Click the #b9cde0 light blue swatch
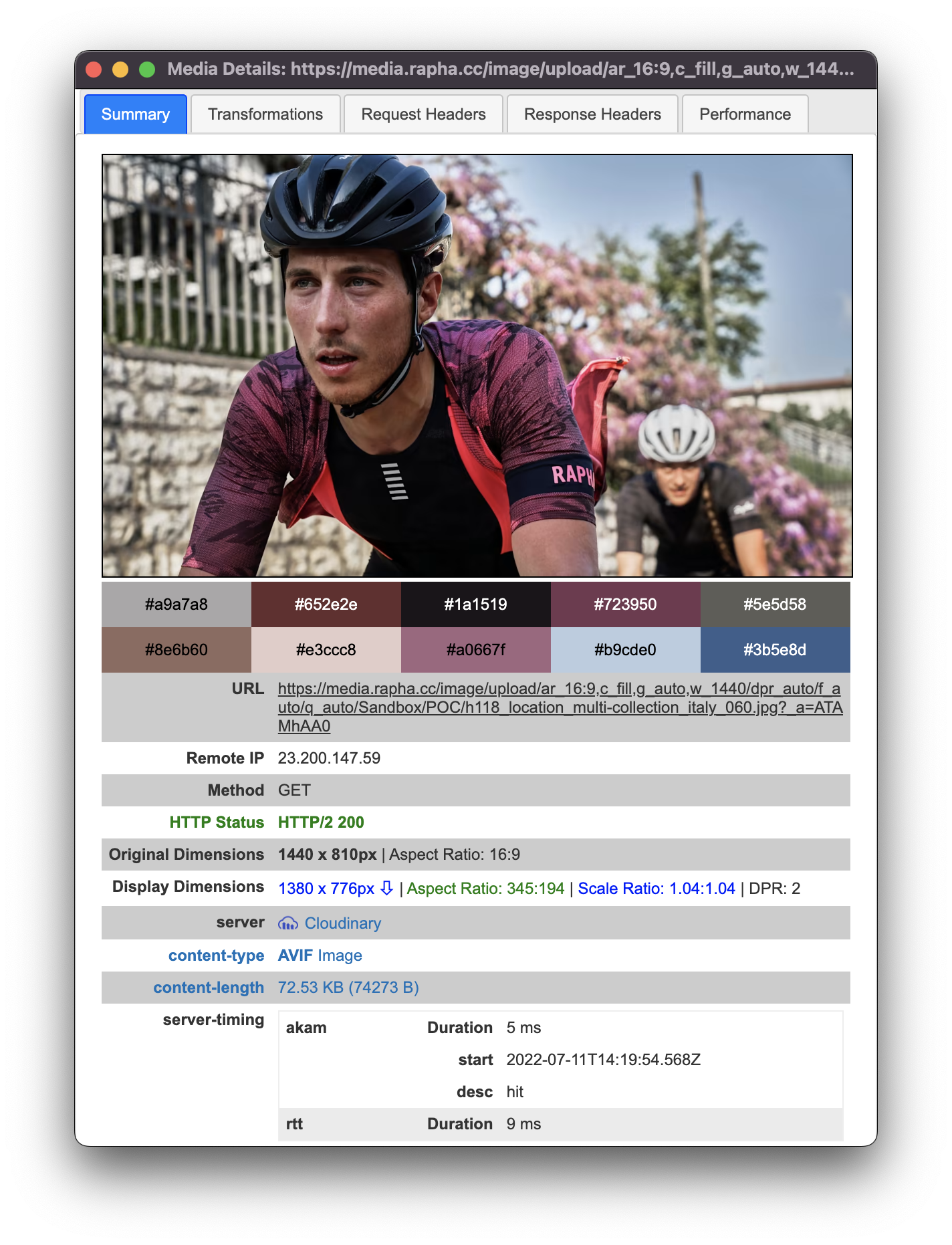The height and width of the screenshot is (1245, 952). pos(626,650)
